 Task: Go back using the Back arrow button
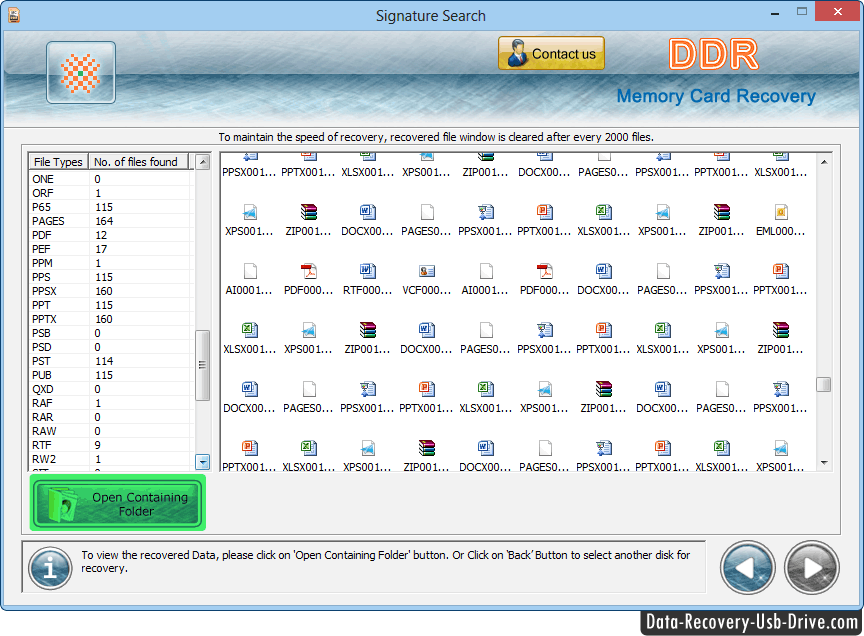pyautogui.click(x=748, y=567)
